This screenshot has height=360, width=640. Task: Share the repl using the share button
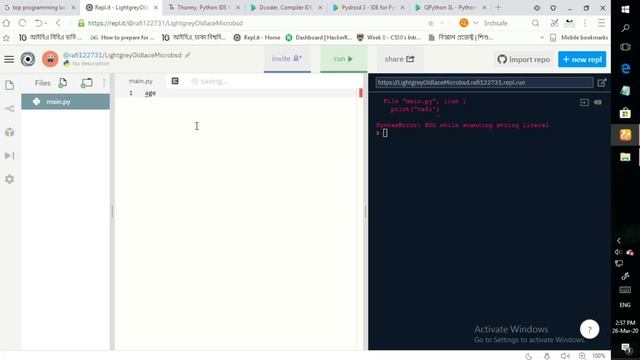click(399, 59)
